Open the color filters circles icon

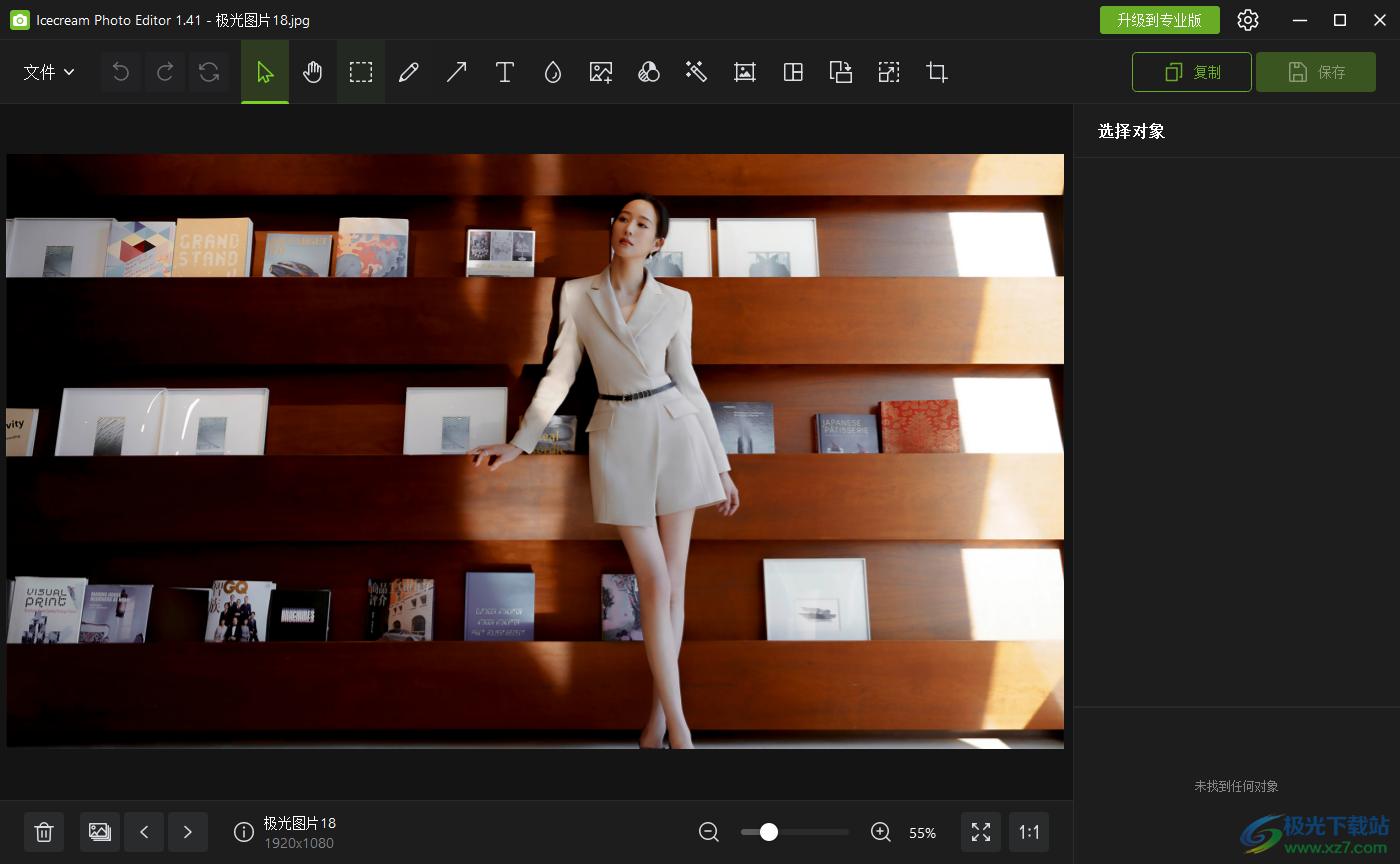pyautogui.click(x=649, y=72)
